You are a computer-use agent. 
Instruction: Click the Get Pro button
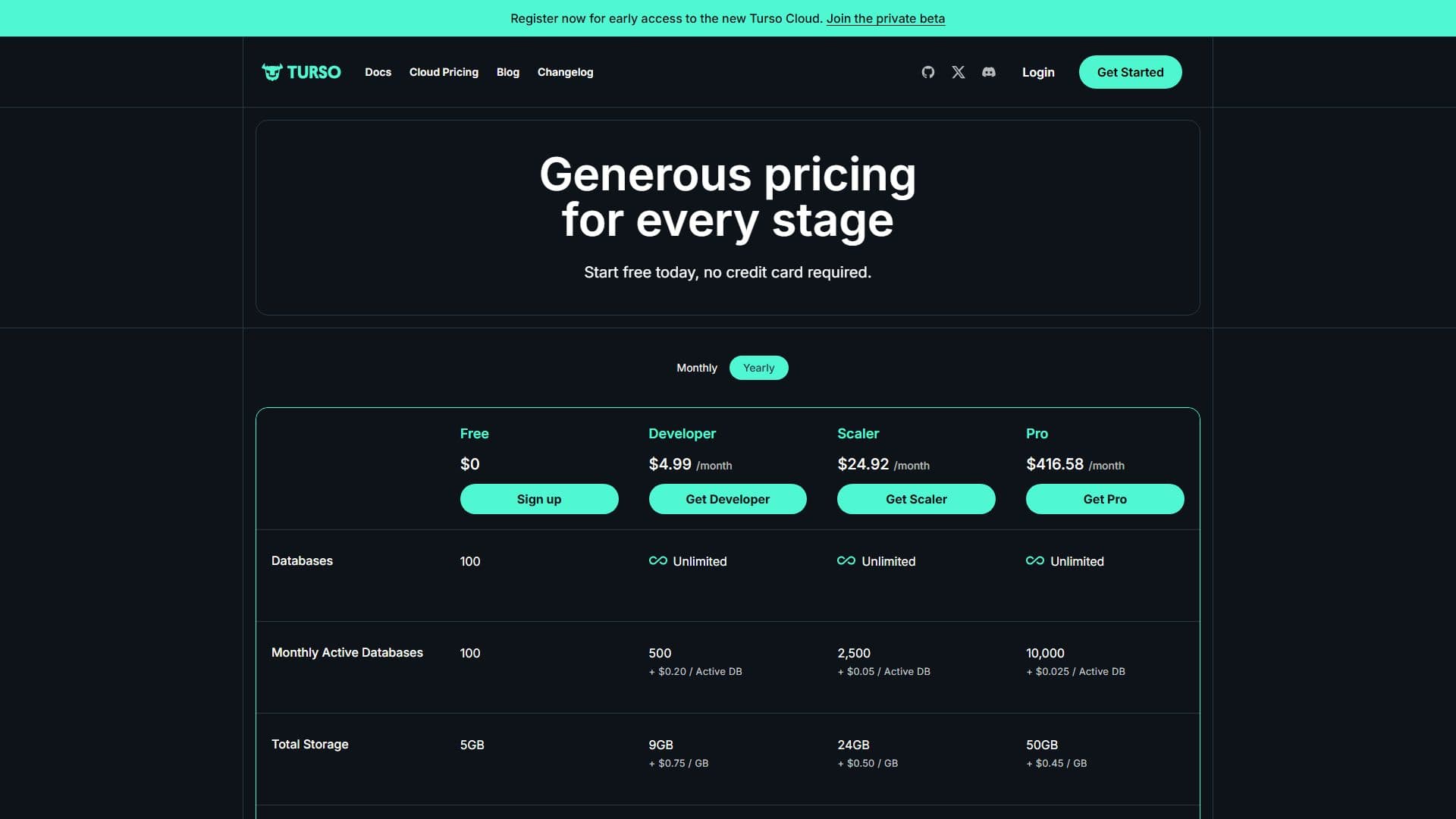[1105, 499]
